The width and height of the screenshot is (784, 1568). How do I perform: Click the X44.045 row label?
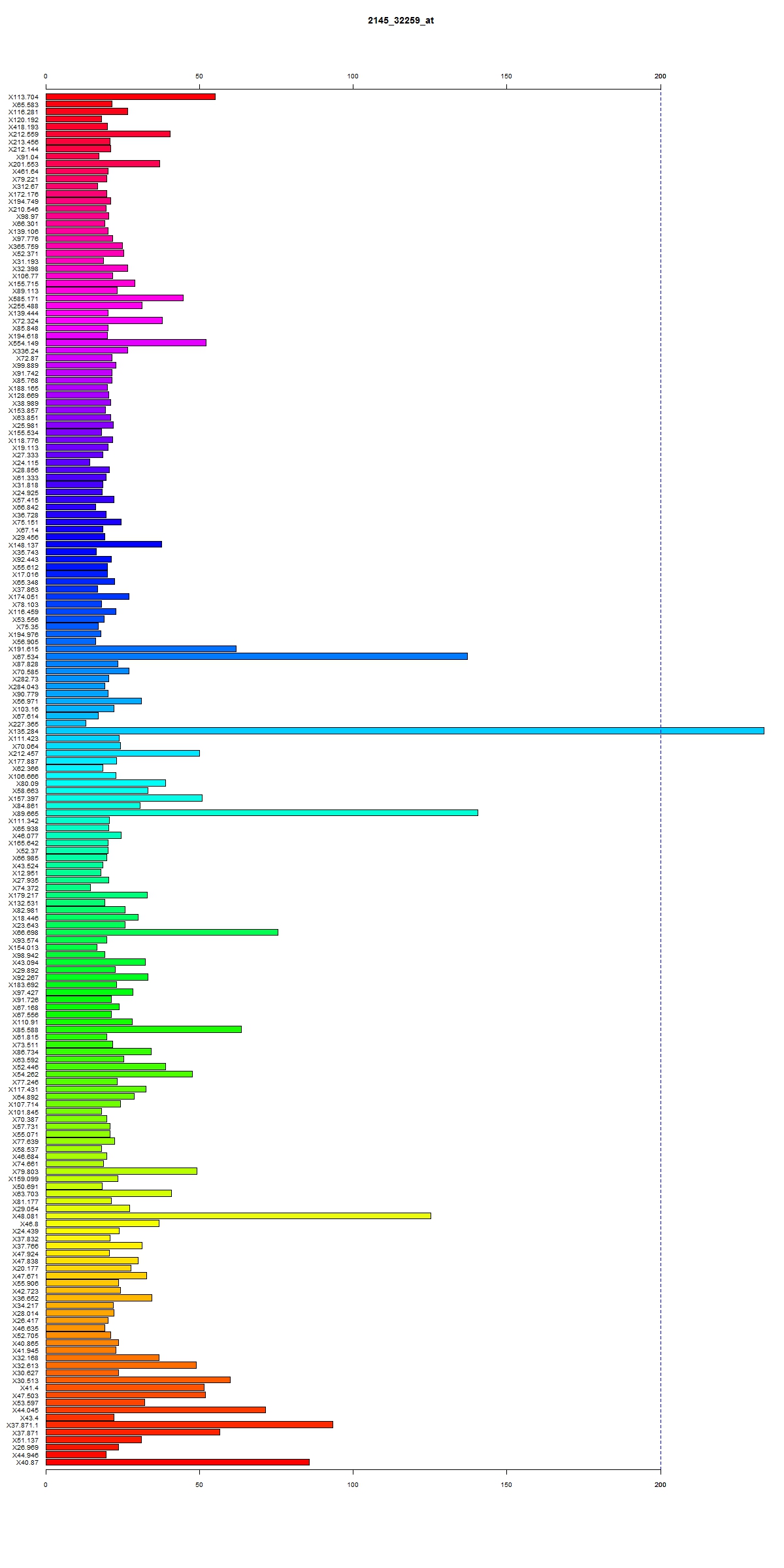click(x=25, y=1410)
